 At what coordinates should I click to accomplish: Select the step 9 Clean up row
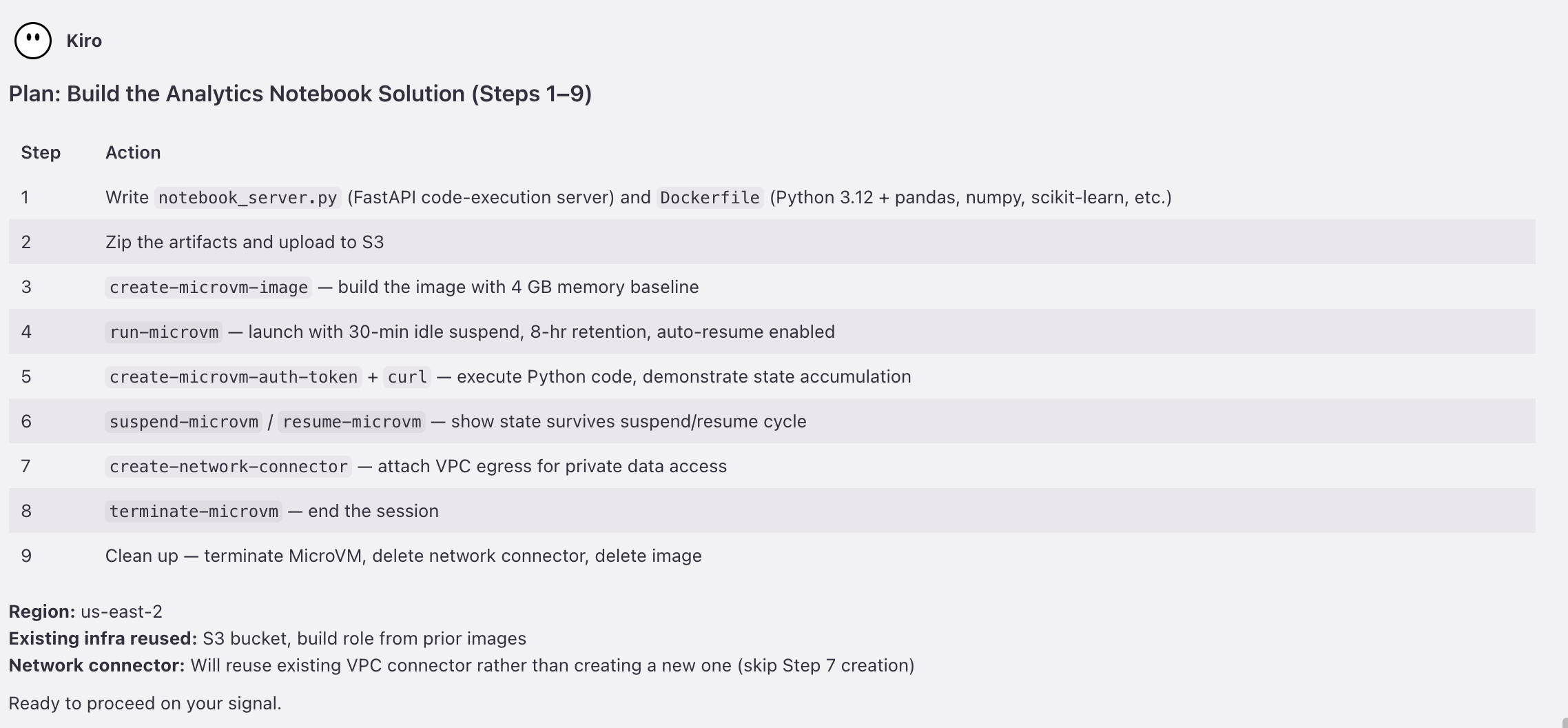pyautogui.click(x=772, y=556)
